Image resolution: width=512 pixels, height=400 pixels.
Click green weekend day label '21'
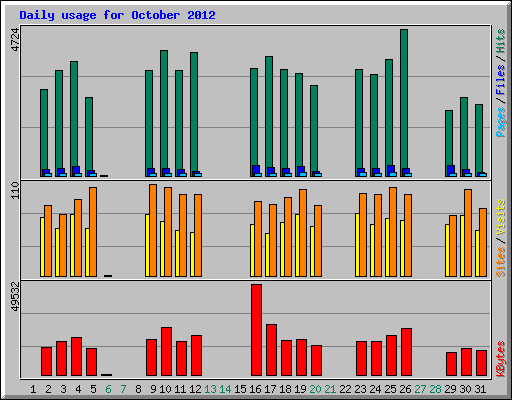tap(330, 389)
